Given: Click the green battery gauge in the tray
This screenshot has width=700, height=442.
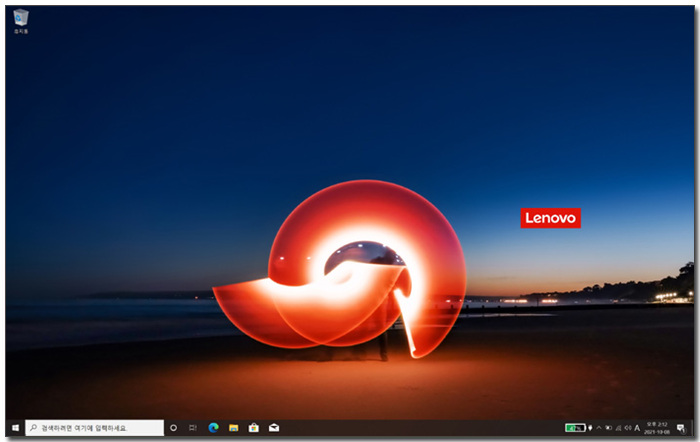Looking at the screenshot, I should click(575, 427).
